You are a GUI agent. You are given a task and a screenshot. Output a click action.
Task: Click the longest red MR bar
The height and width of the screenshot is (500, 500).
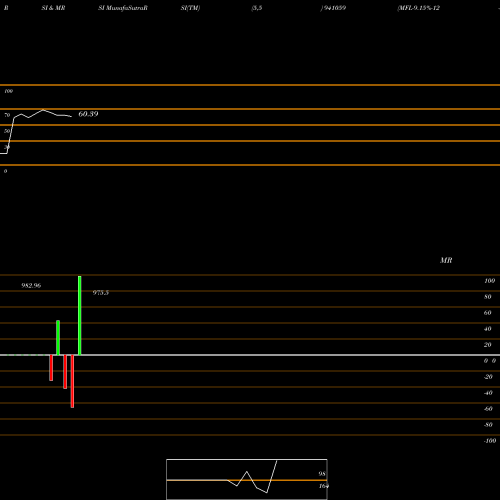[x=72, y=381]
